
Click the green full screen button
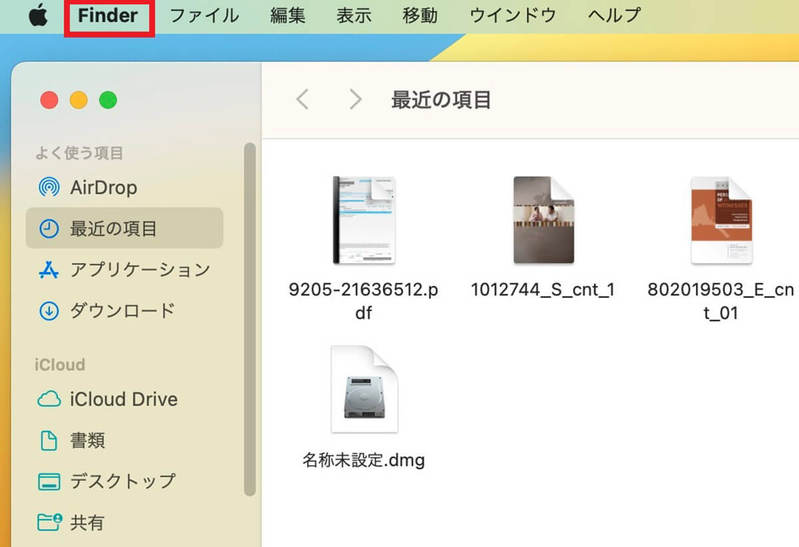108,100
